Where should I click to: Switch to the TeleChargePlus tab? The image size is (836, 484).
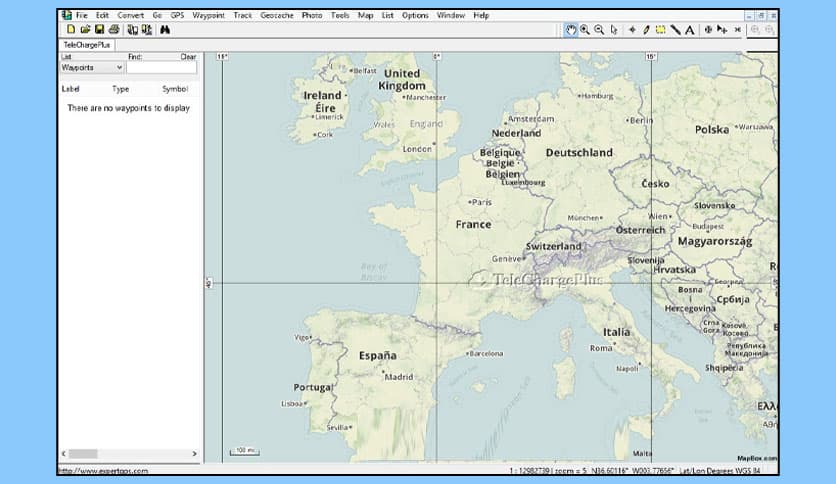(87, 45)
